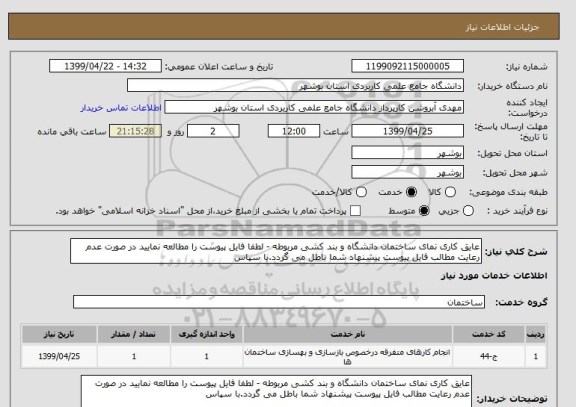Click the table date cell 1399/04/25

pyautogui.click(x=59, y=356)
